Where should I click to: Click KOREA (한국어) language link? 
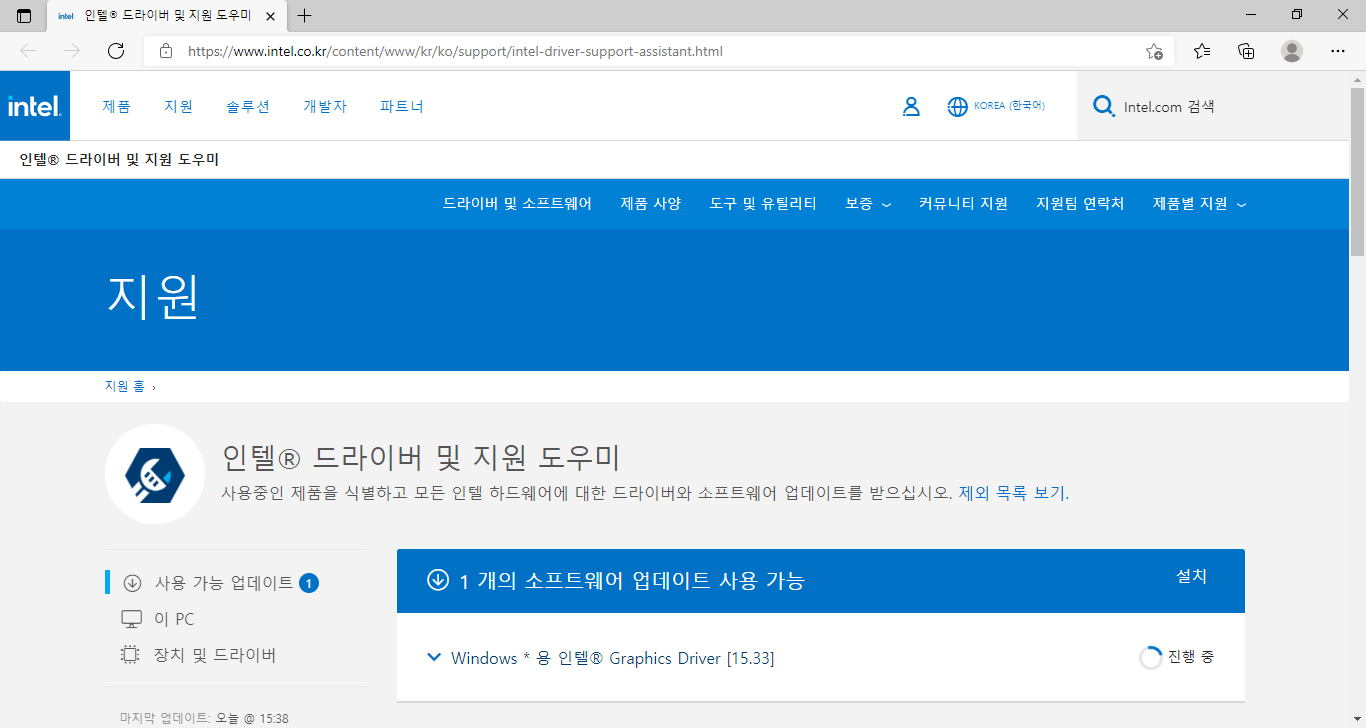coord(1009,106)
